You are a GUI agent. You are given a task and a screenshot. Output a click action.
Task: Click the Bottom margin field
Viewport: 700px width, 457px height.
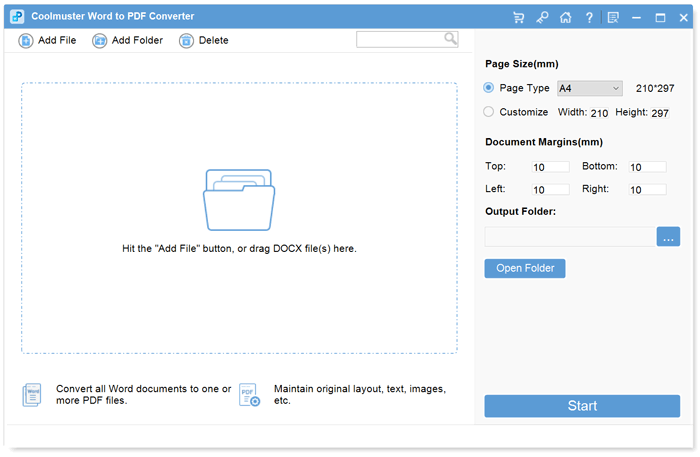pos(647,167)
